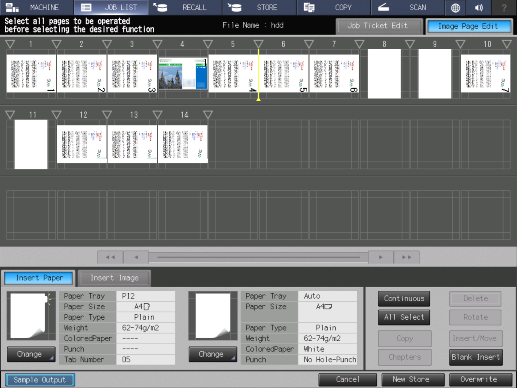Toggle All Select for pages
Image resolution: width=517 pixels, height=388 pixels.
[404, 317]
